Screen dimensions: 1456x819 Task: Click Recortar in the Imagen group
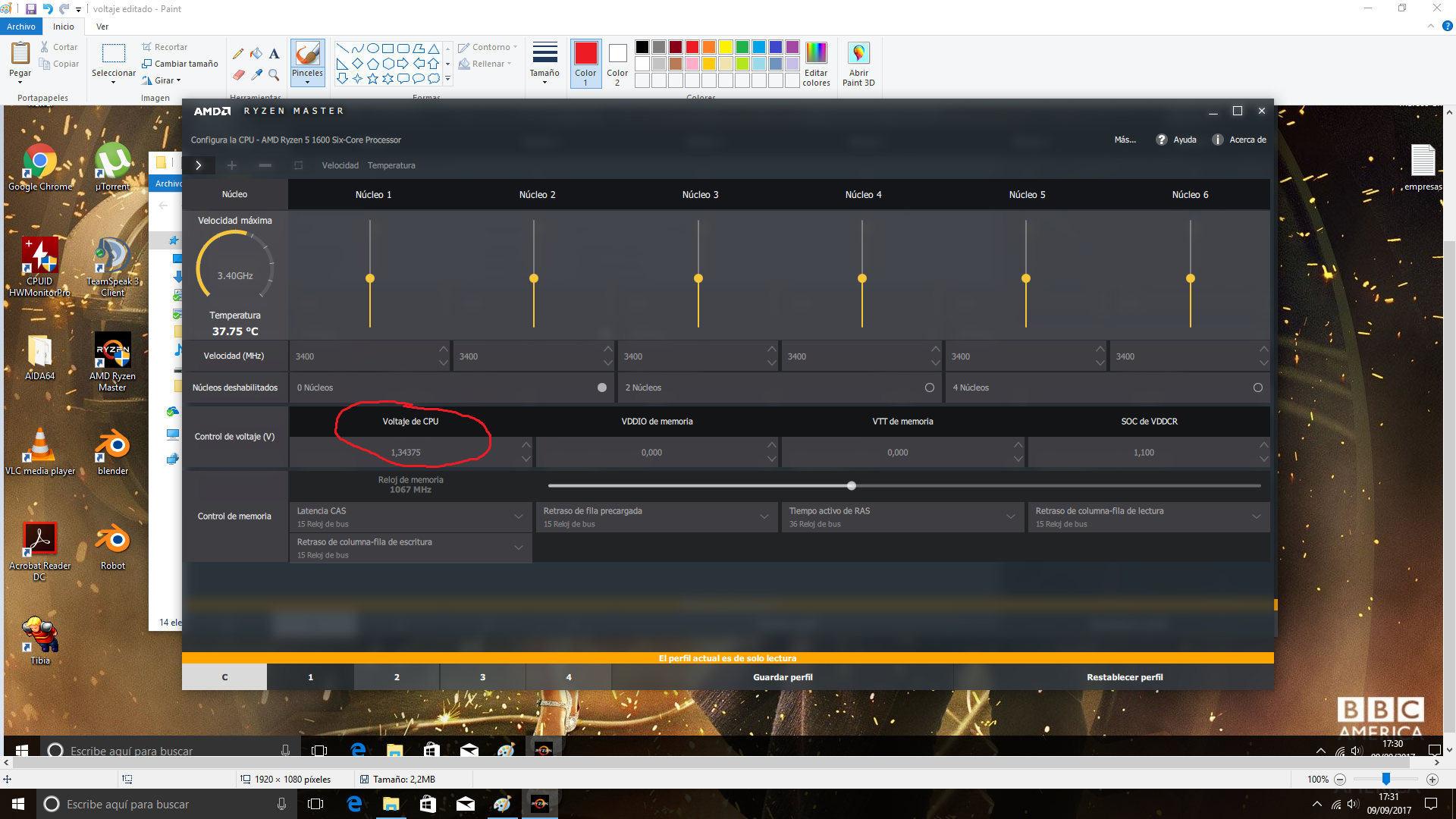tap(165, 47)
